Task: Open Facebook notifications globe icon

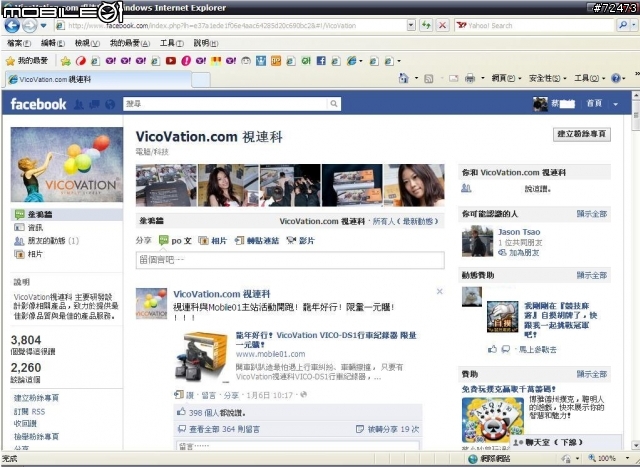Action: click(110, 105)
